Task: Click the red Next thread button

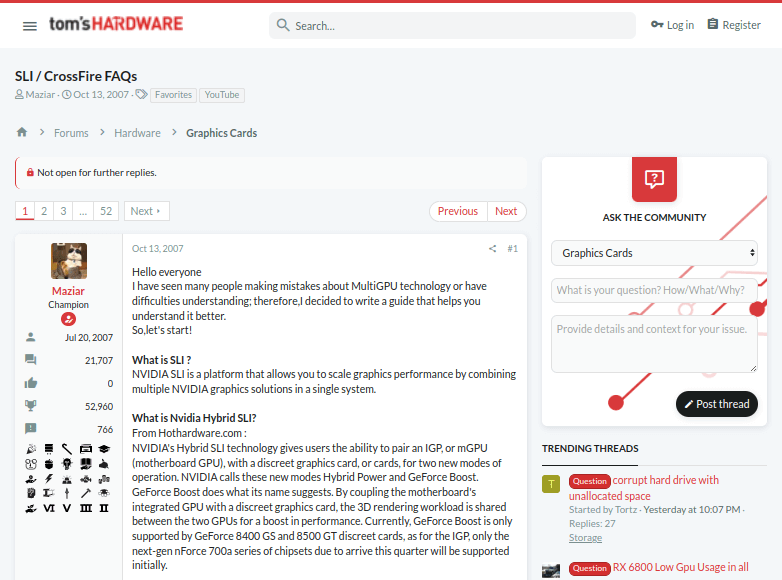Action: pyautogui.click(x=506, y=211)
